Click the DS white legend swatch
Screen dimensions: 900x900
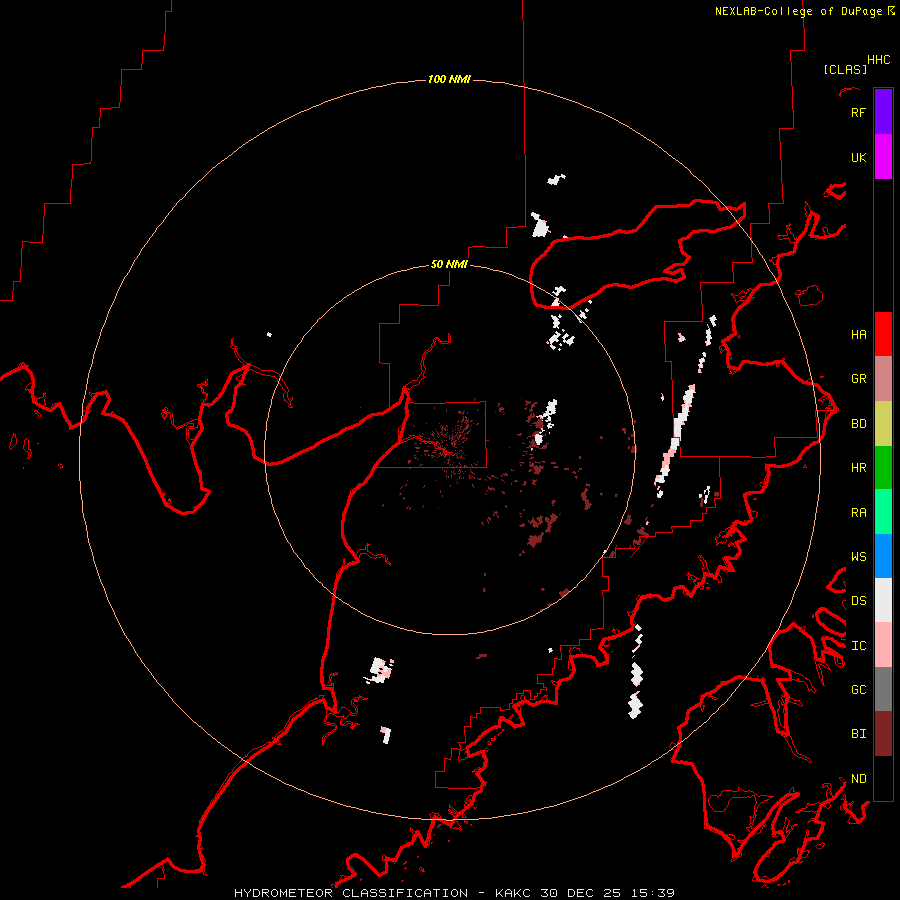click(883, 600)
